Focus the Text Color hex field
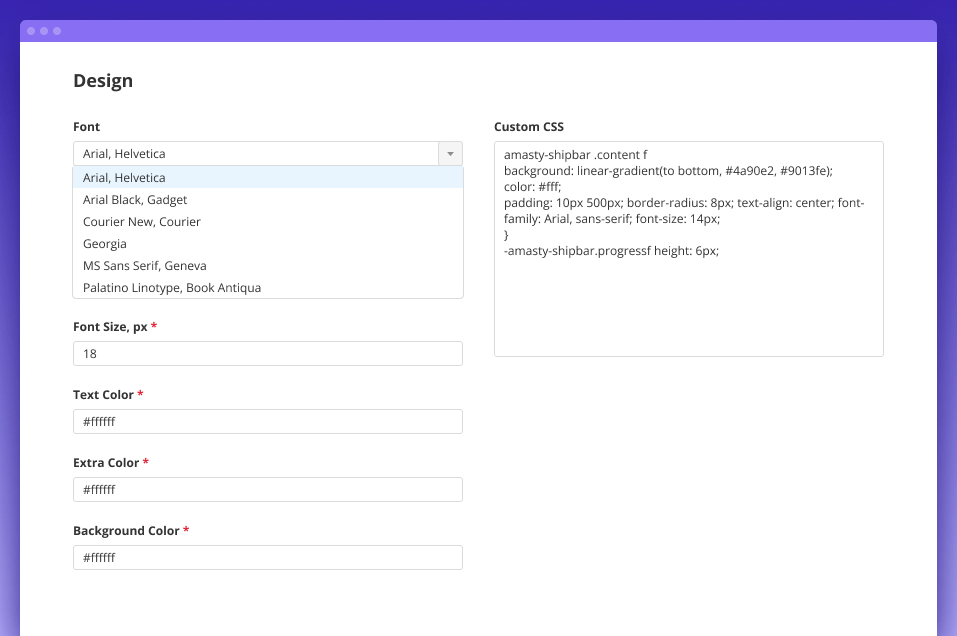Image resolution: width=957 pixels, height=636 pixels. [267, 422]
